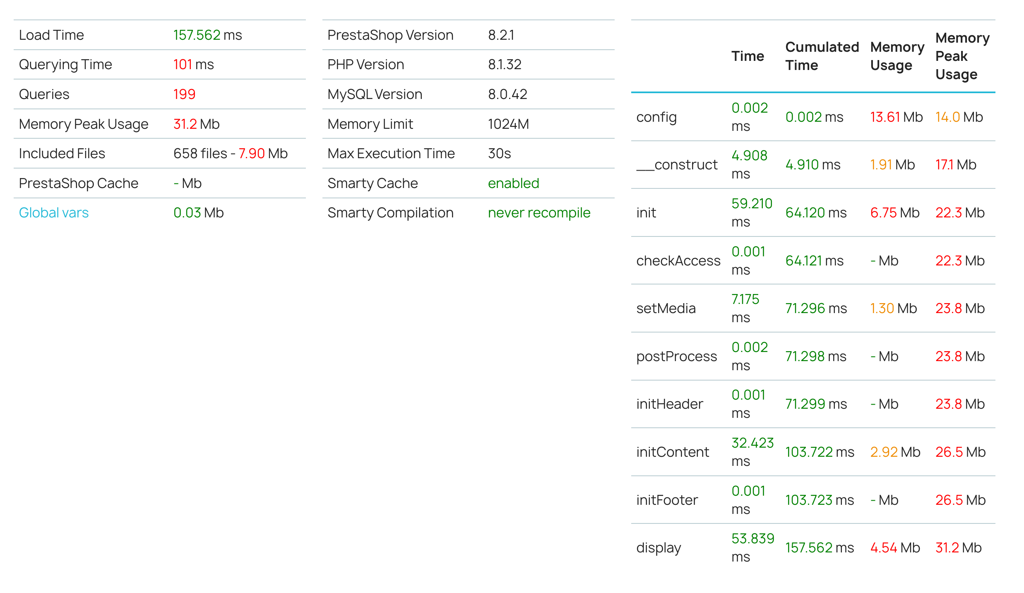The height and width of the screenshot is (593, 1024).
Task: Select the Included Files row value
Action: point(230,154)
